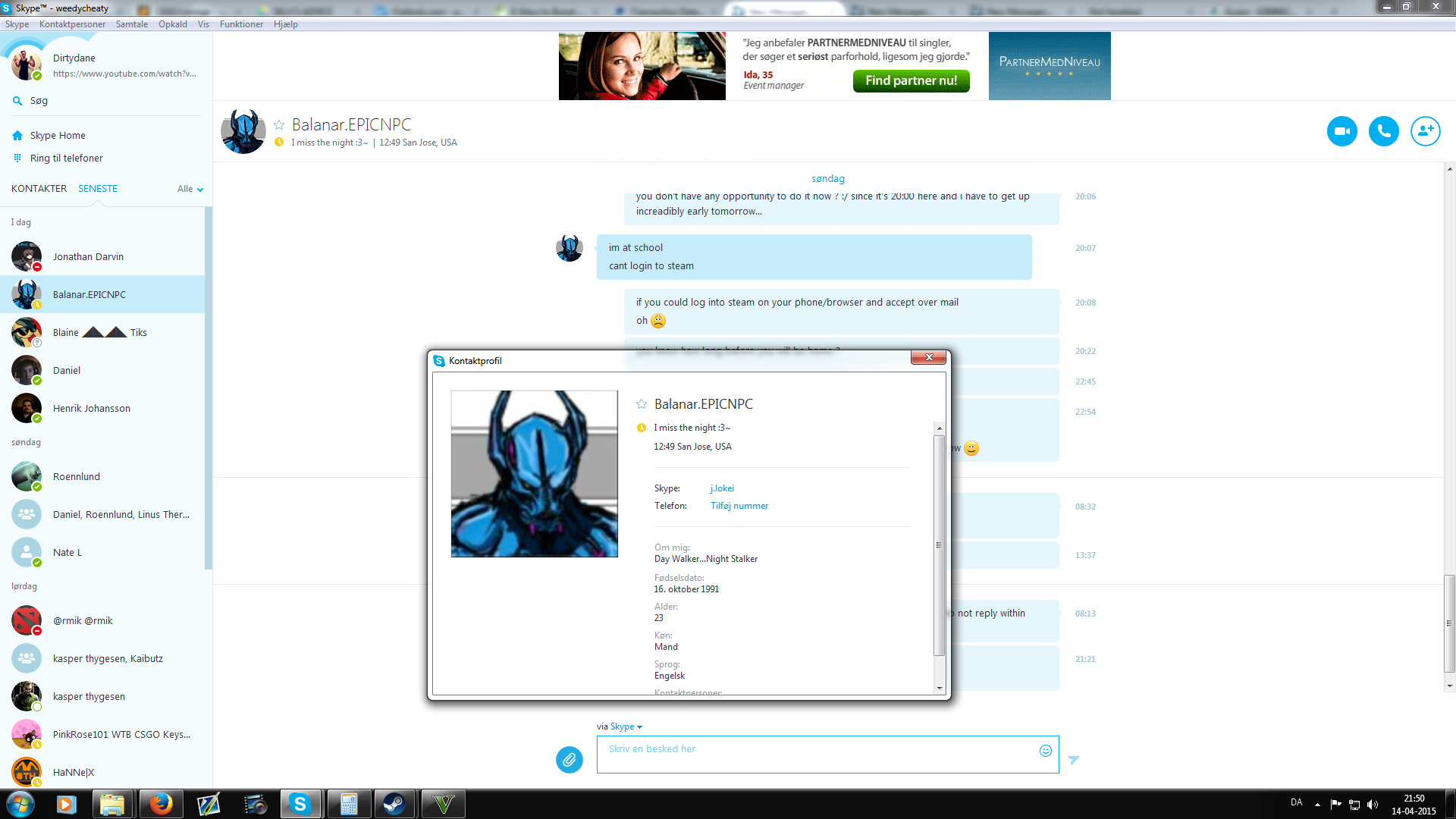This screenshot has height=819, width=1456.
Task: Open Steam from the Windows taskbar
Action: point(394,804)
